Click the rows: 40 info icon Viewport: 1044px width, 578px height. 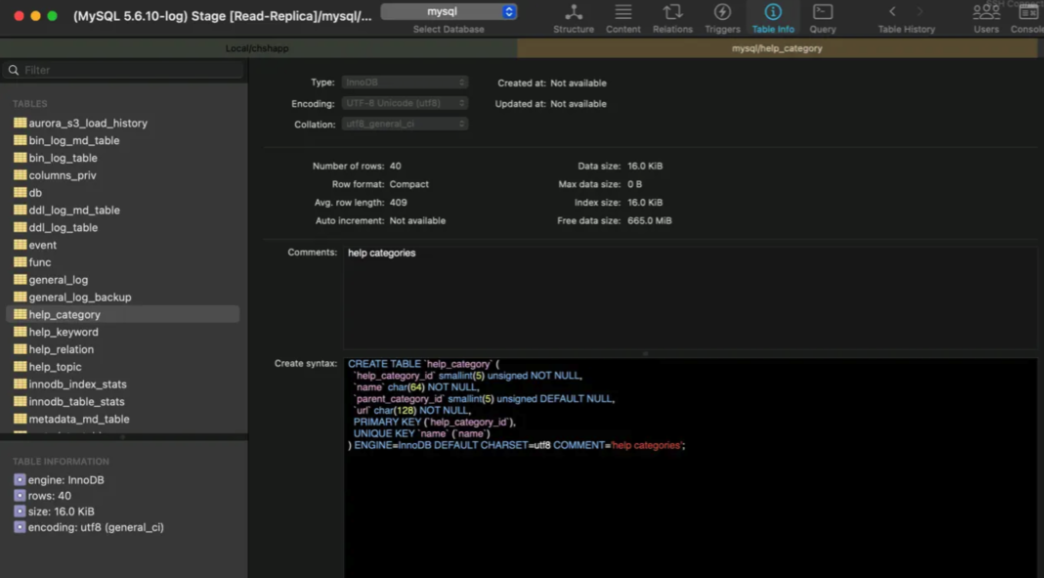(x=19, y=495)
